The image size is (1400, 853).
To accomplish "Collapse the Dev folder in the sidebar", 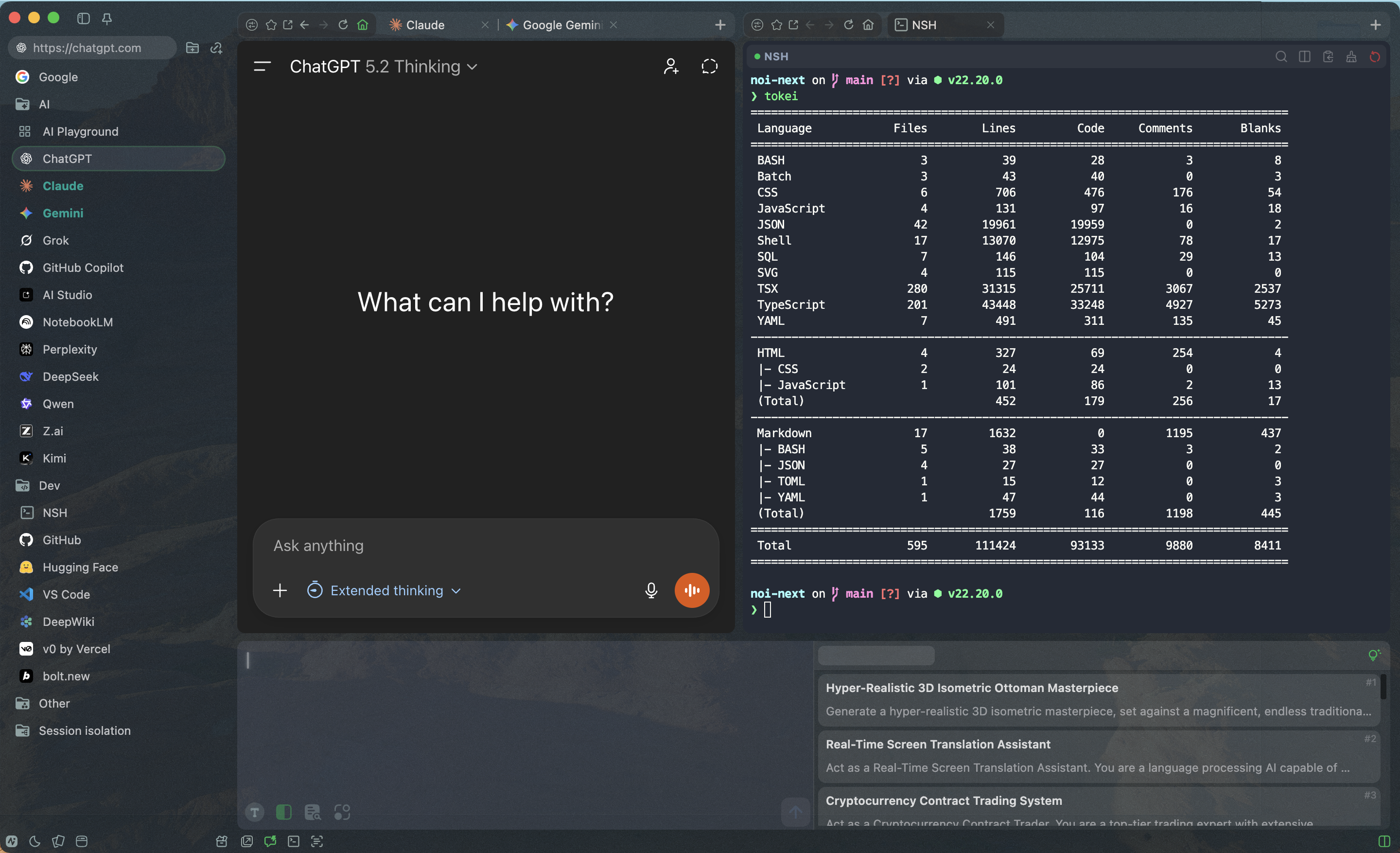I will coord(49,485).
